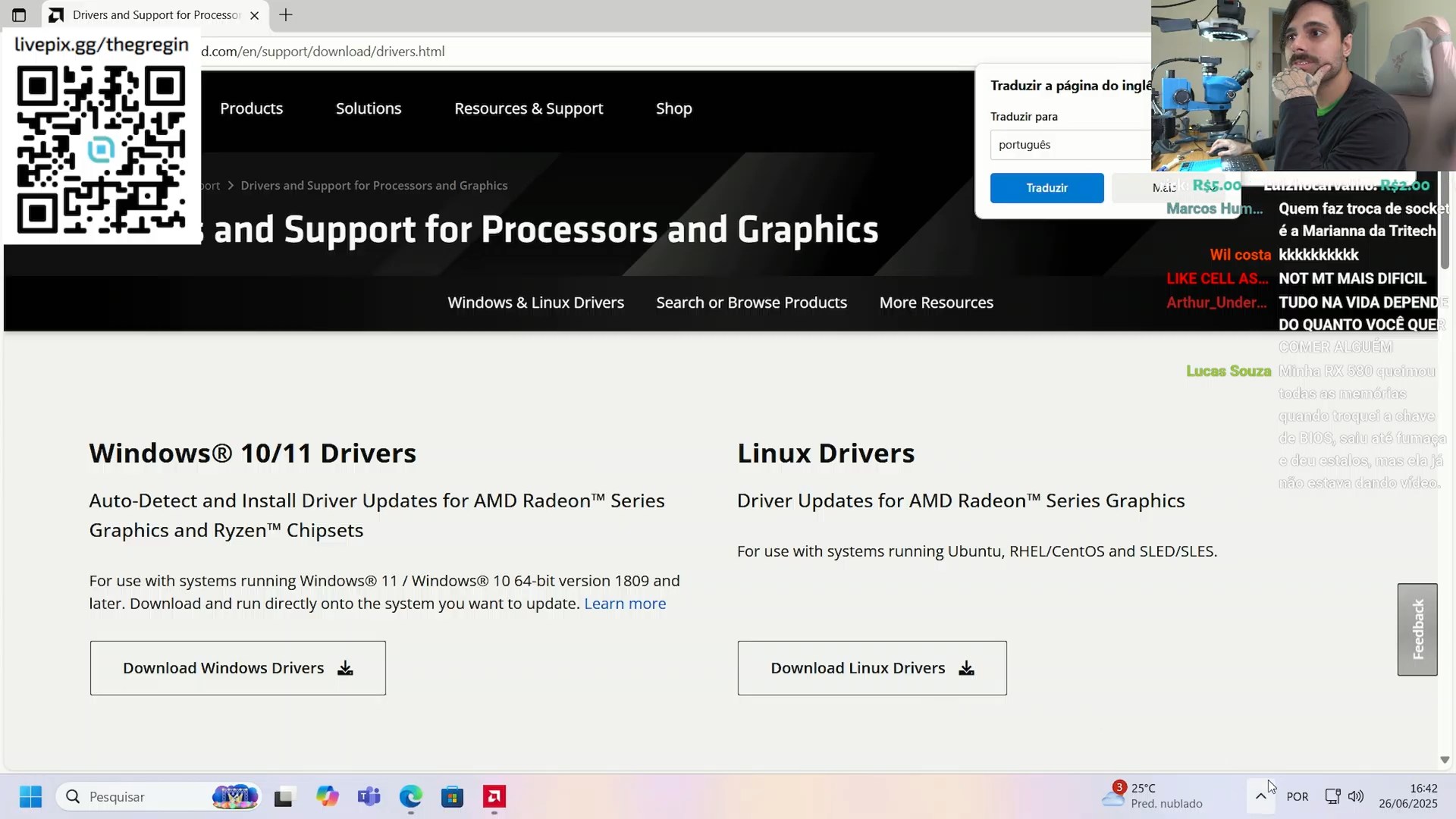The width and height of the screenshot is (1456, 819).
Task: Click the Drivers and Support breadcrumb text
Action: click(374, 186)
